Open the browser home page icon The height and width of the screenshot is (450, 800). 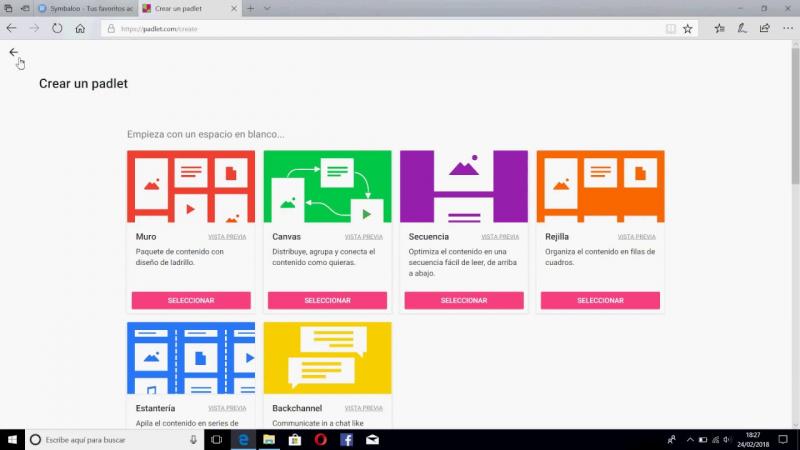[80, 29]
